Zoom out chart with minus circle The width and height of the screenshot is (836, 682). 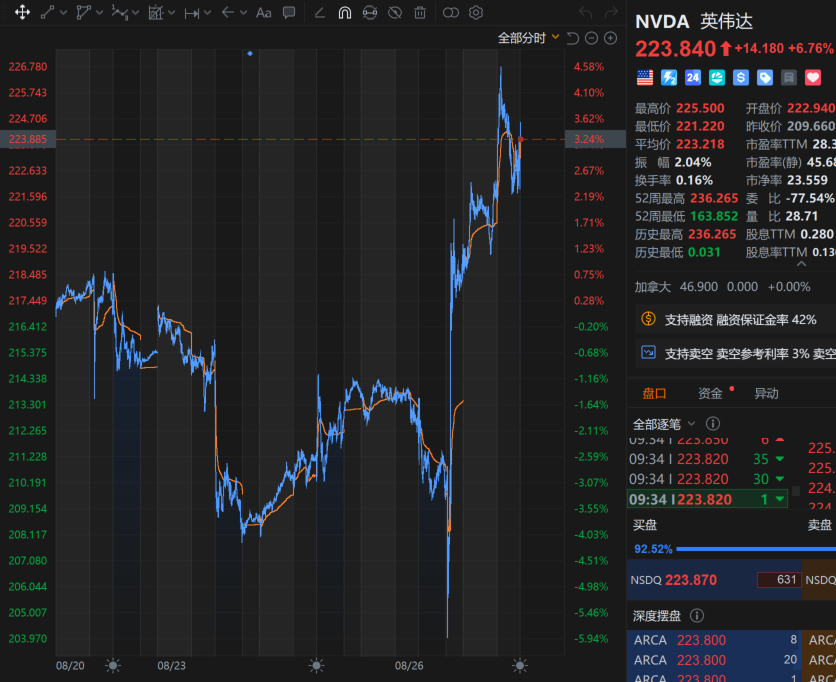(x=591, y=38)
